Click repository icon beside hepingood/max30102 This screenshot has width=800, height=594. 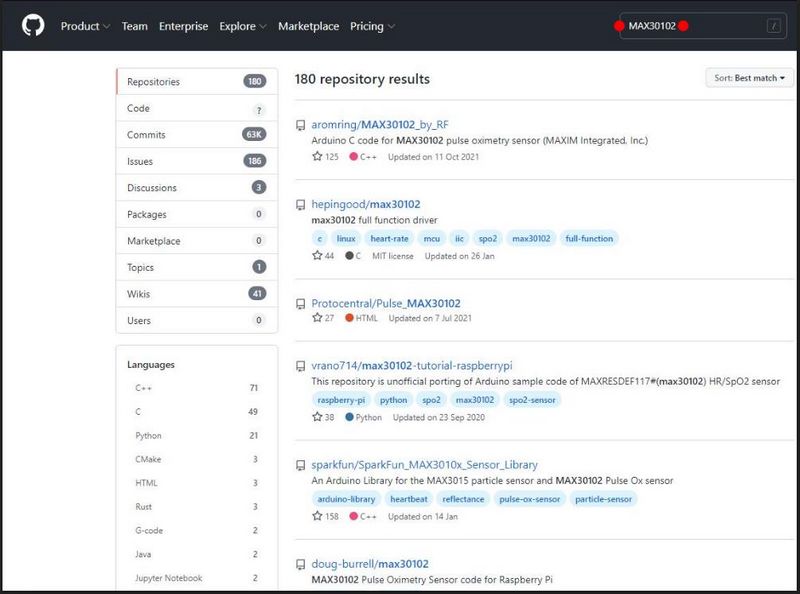[301, 205]
